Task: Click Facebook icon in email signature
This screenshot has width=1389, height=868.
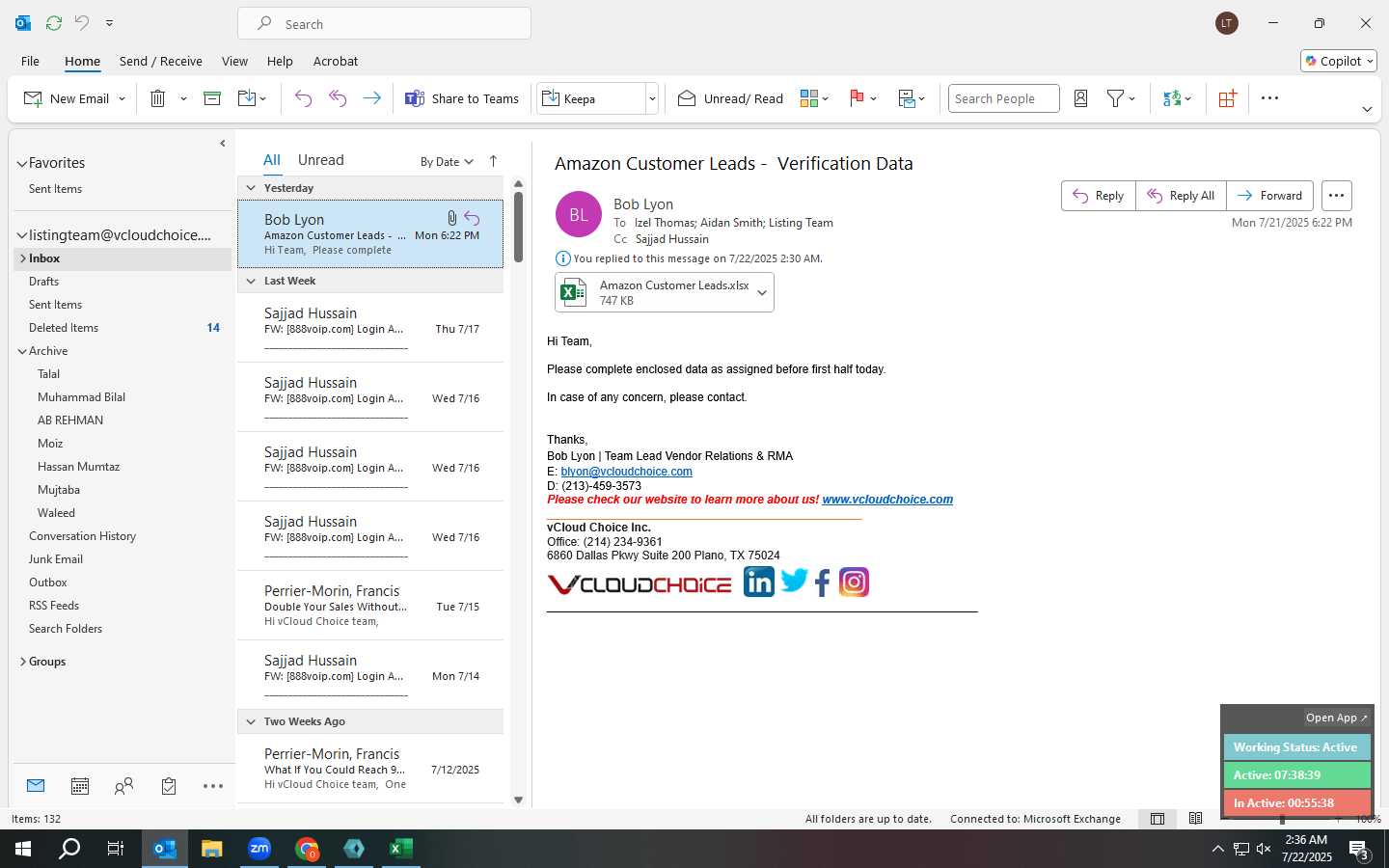Action: click(823, 583)
